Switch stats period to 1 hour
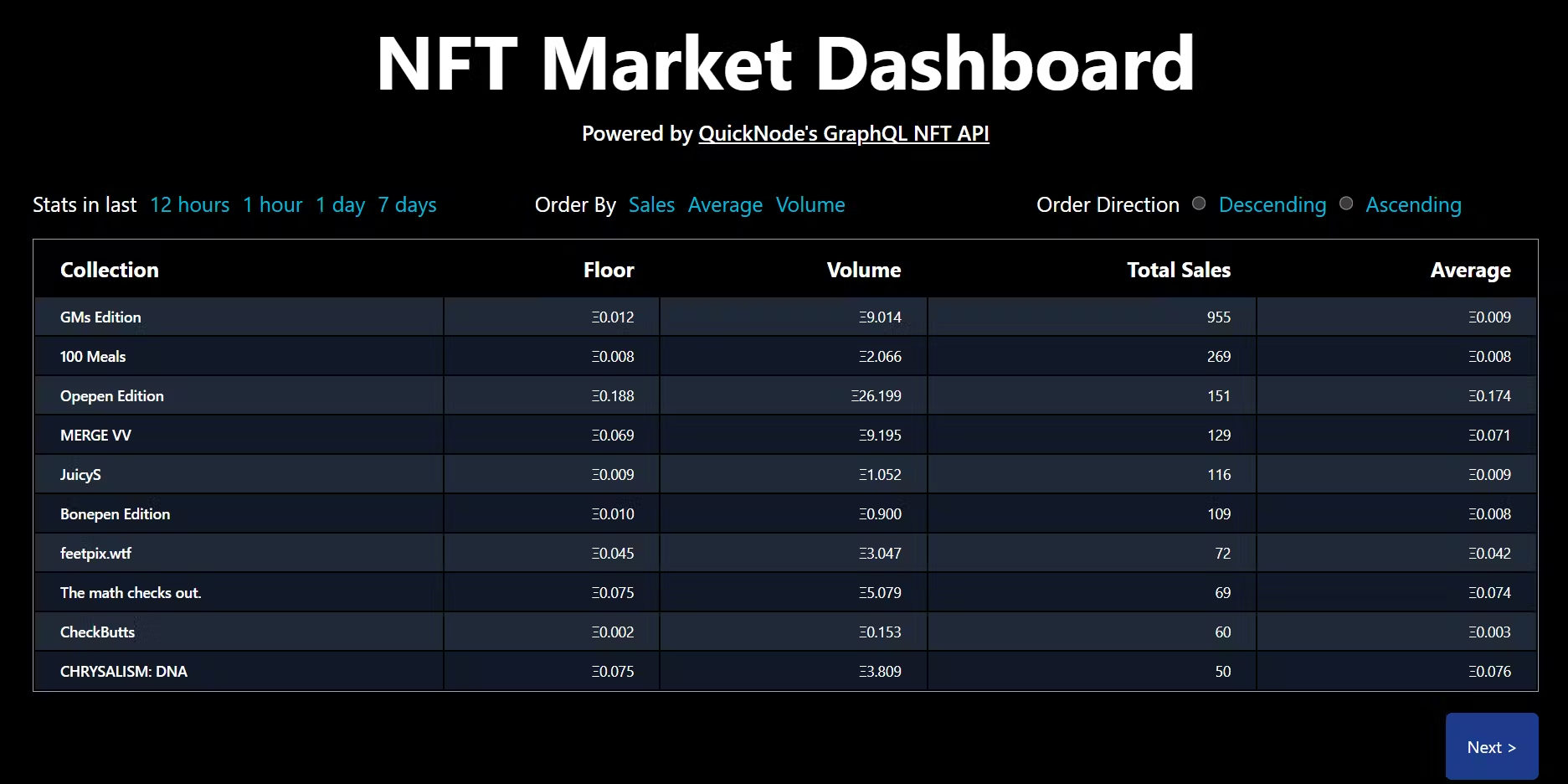1568x784 pixels. point(272,205)
